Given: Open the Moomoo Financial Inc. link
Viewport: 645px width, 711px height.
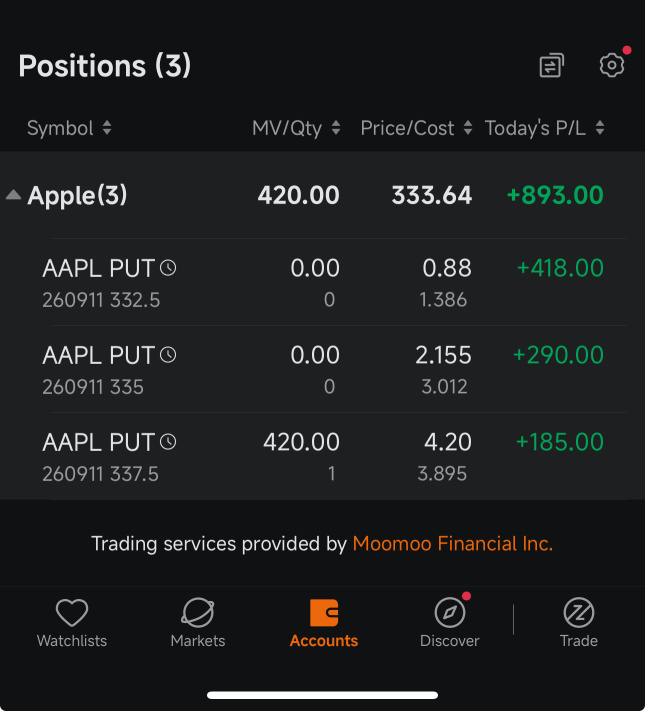Looking at the screenshot, I should point(453,543).
